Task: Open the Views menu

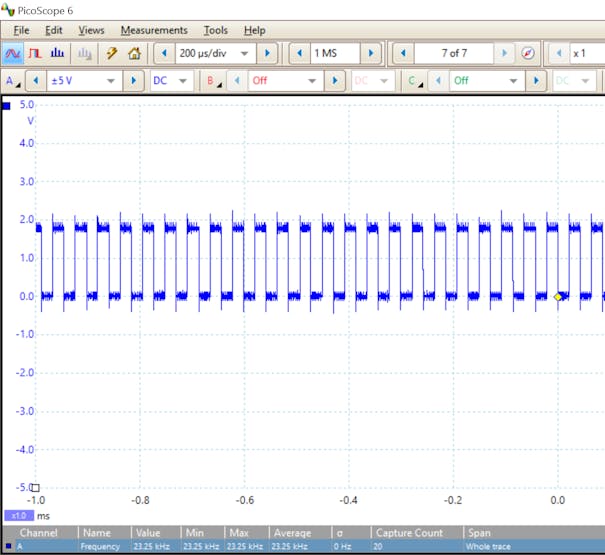Action: [91, 30]
